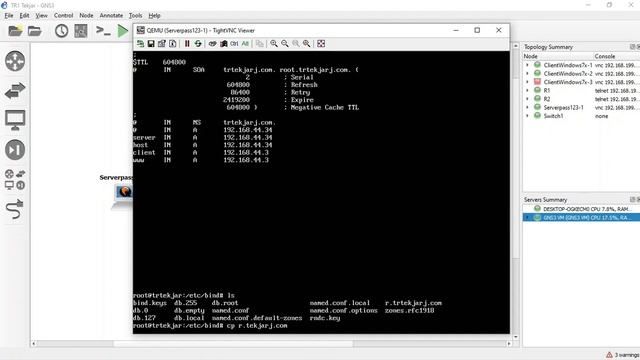Click the TightVNC file transfer icon
This screenshot has width=640, height=360.
pyautogui.click(x=260, y=44)
